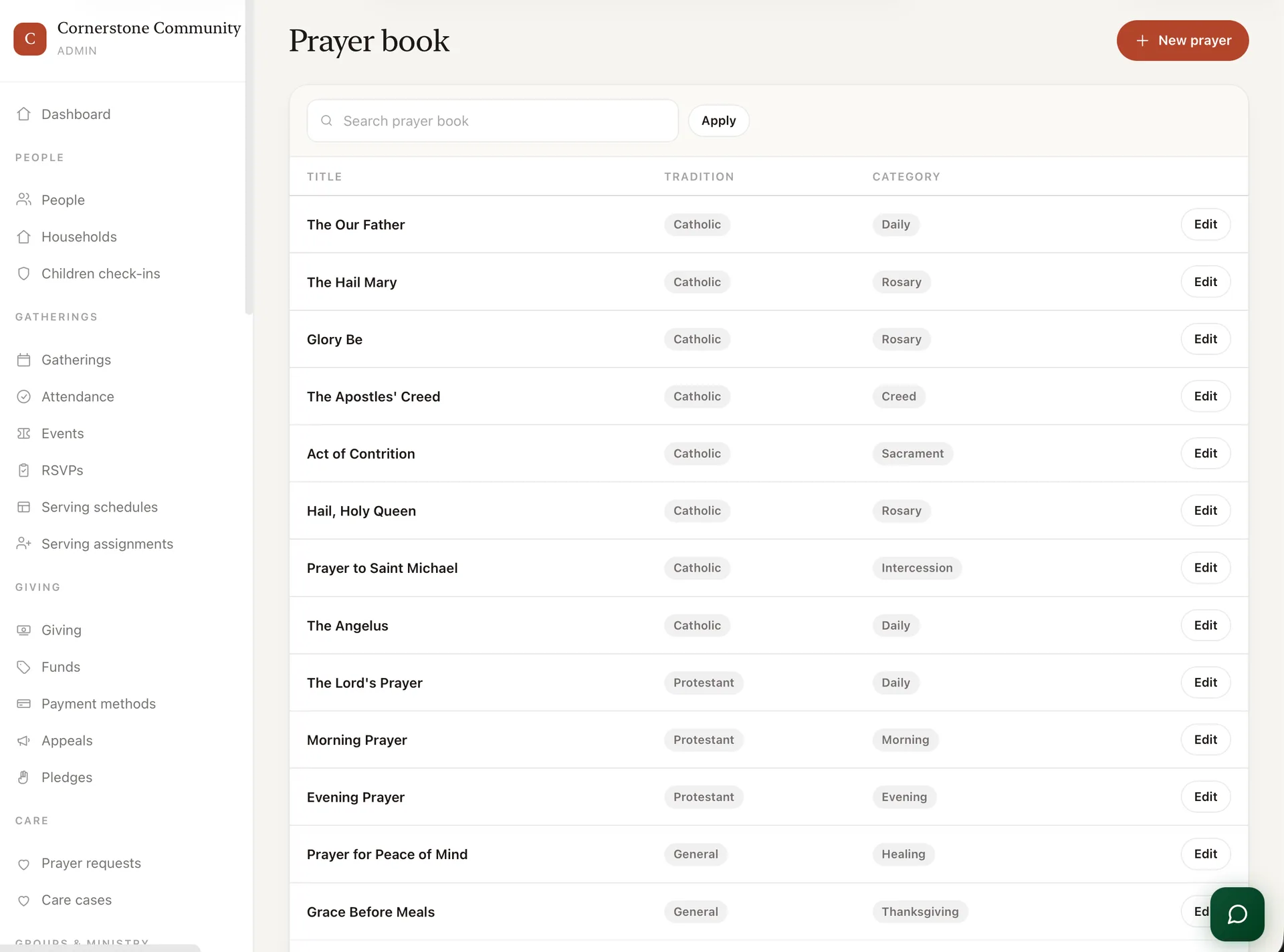
Task: Click Protestant tag on Morning Prayer row
Action: tap(704, 739)
